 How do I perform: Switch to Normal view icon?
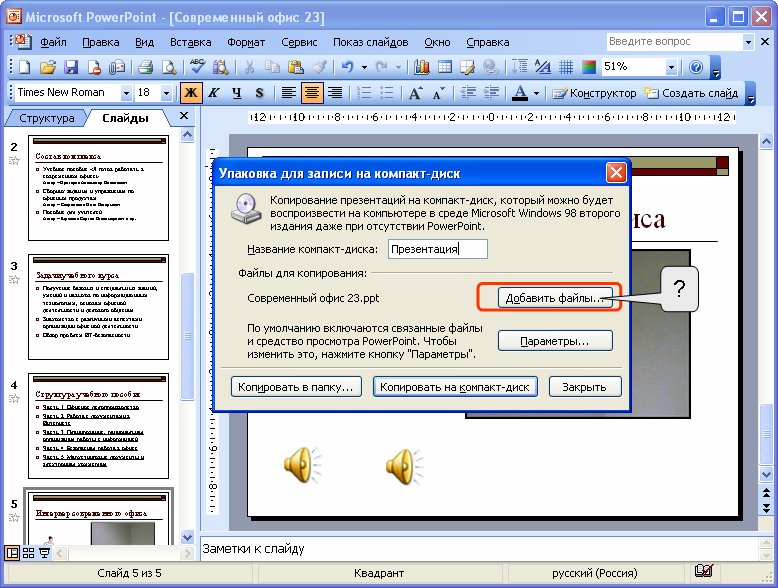click(12, 553)
